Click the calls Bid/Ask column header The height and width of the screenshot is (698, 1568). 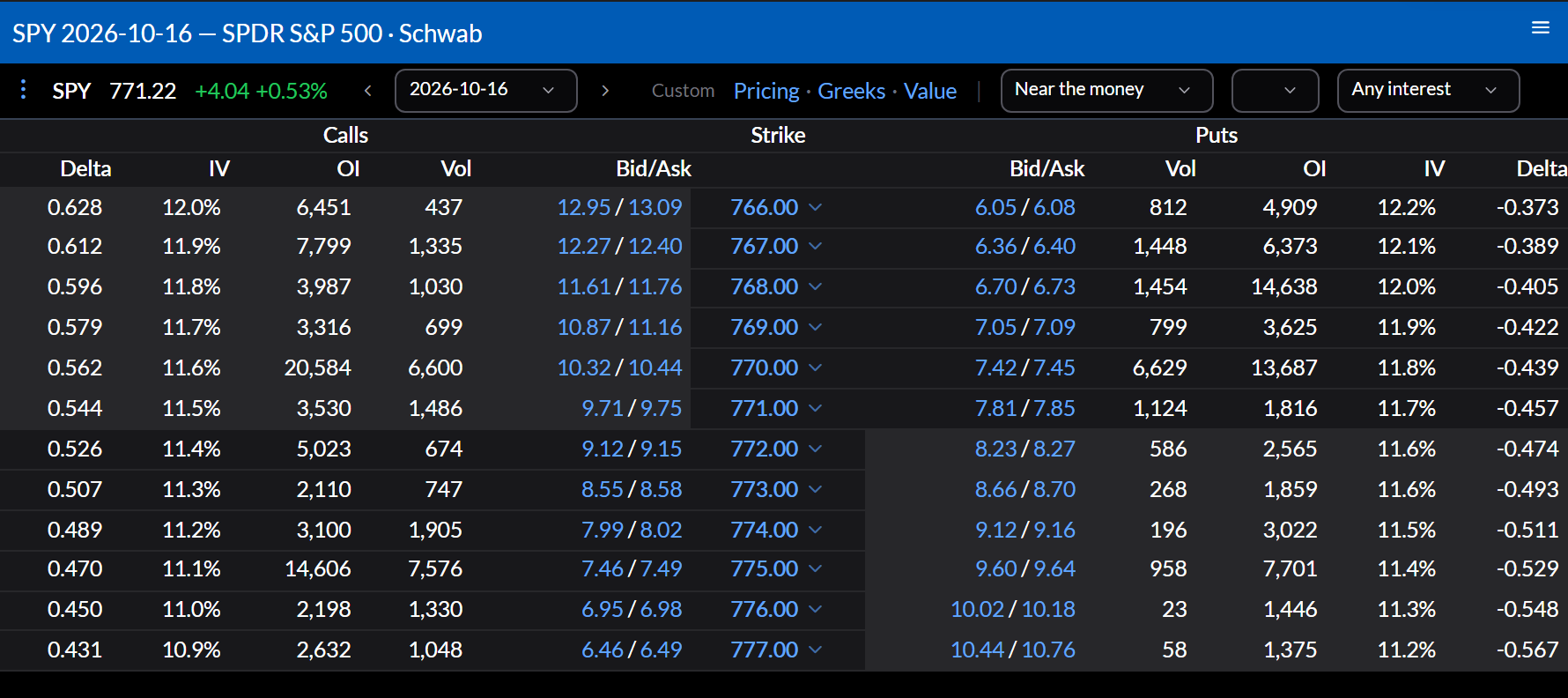[654, 168]
